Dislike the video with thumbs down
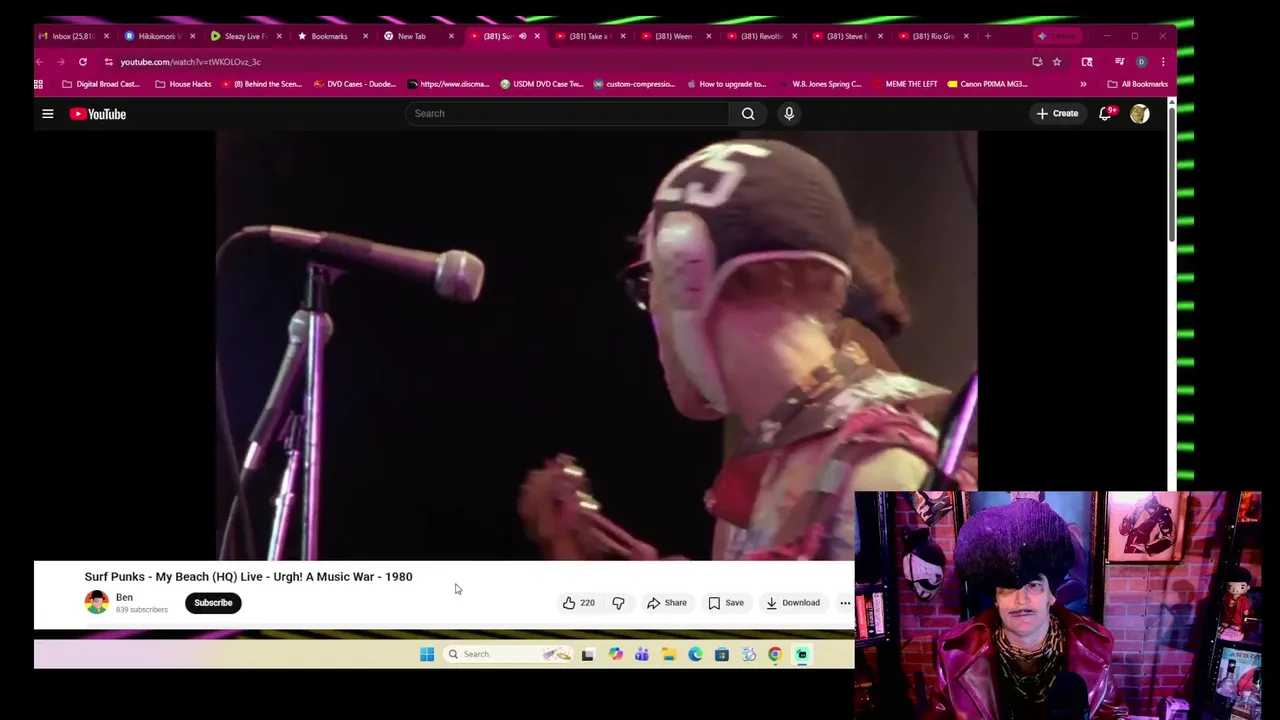The height and width of the screenshot is (720, 1280). [618, 603]
